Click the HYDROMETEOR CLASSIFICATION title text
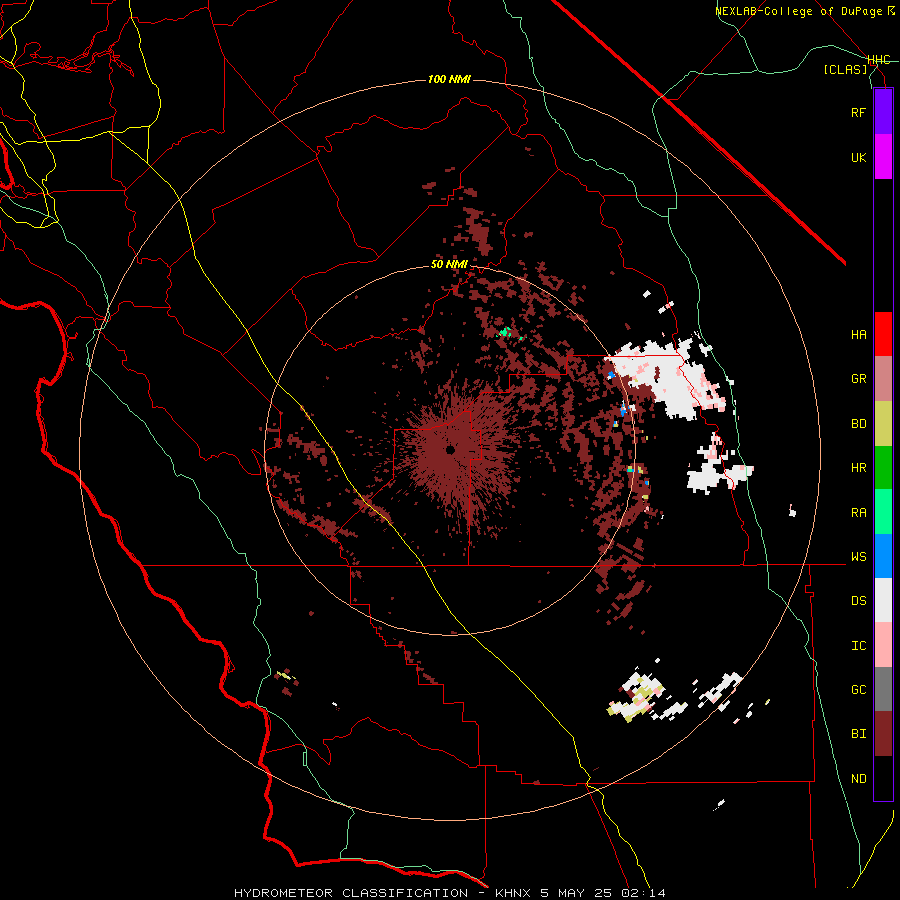Screen dimensions: 900x900 click(351, 893)
